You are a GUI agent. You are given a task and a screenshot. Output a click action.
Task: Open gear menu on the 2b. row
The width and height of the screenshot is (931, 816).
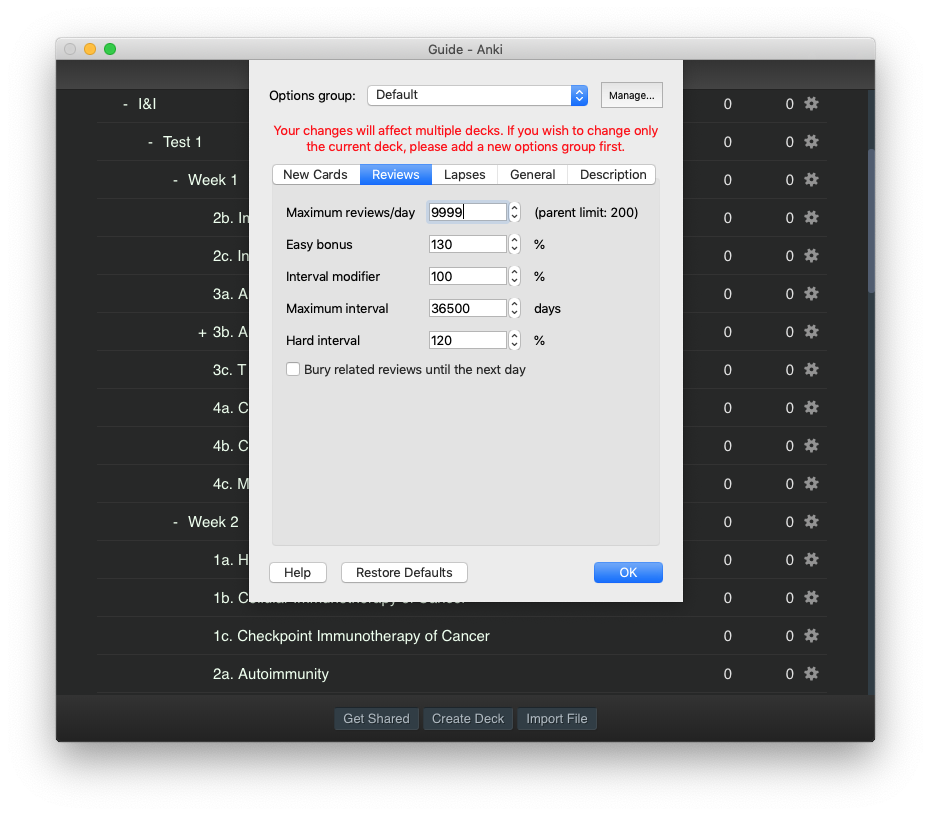click(811, 218)
